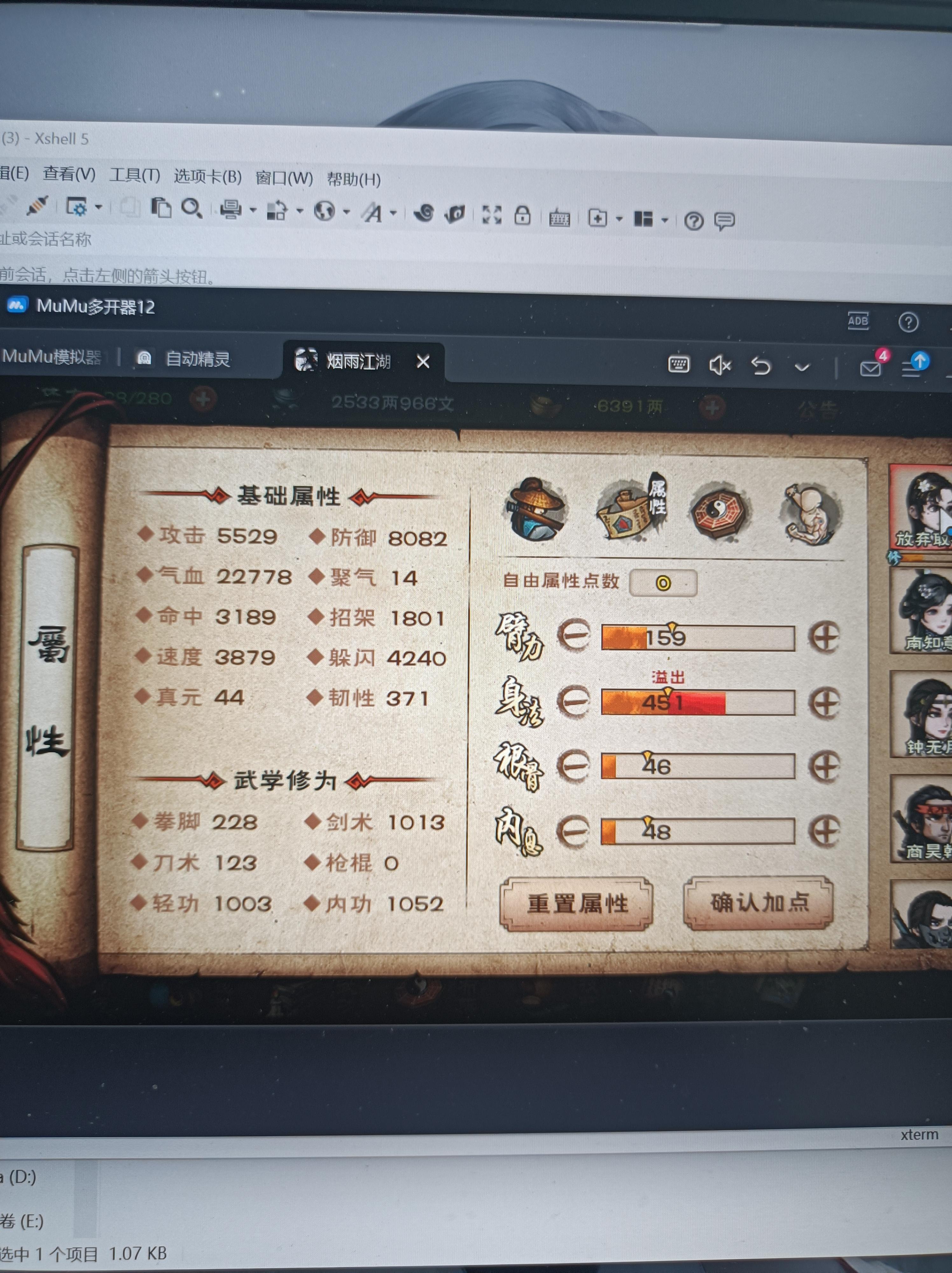Click the ADB icon in MuMu title bar
Viewport: 952px width, 1273px height.
point(858,320)
